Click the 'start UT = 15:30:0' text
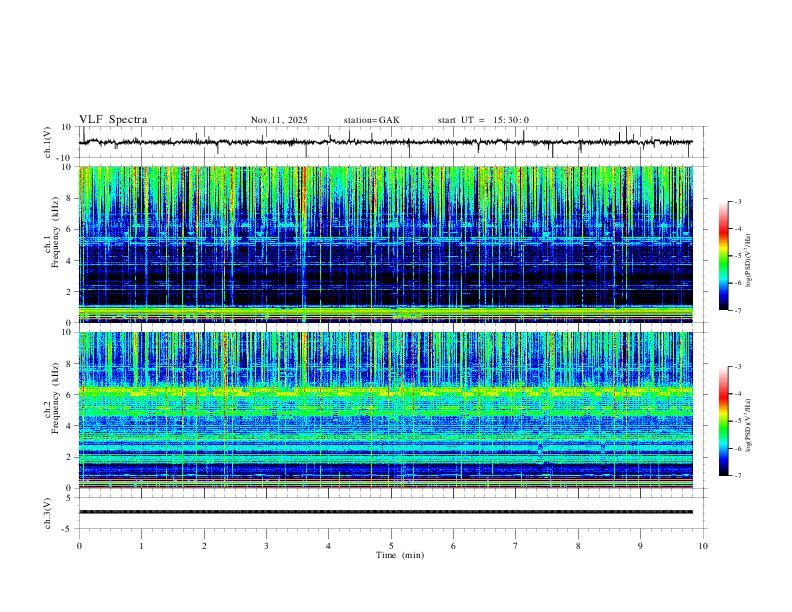The height and width of the screenshot is (612, 792). (483, 120)
